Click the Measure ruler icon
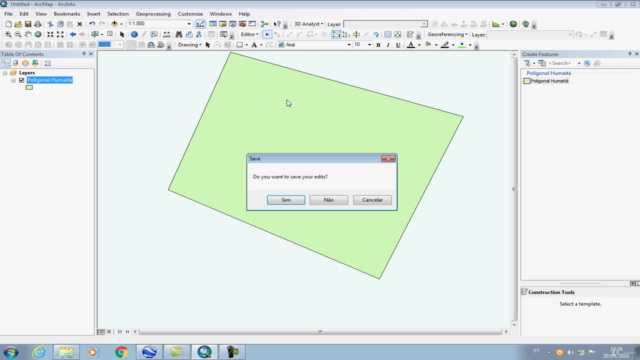640x360 pixels. [167, 35]
